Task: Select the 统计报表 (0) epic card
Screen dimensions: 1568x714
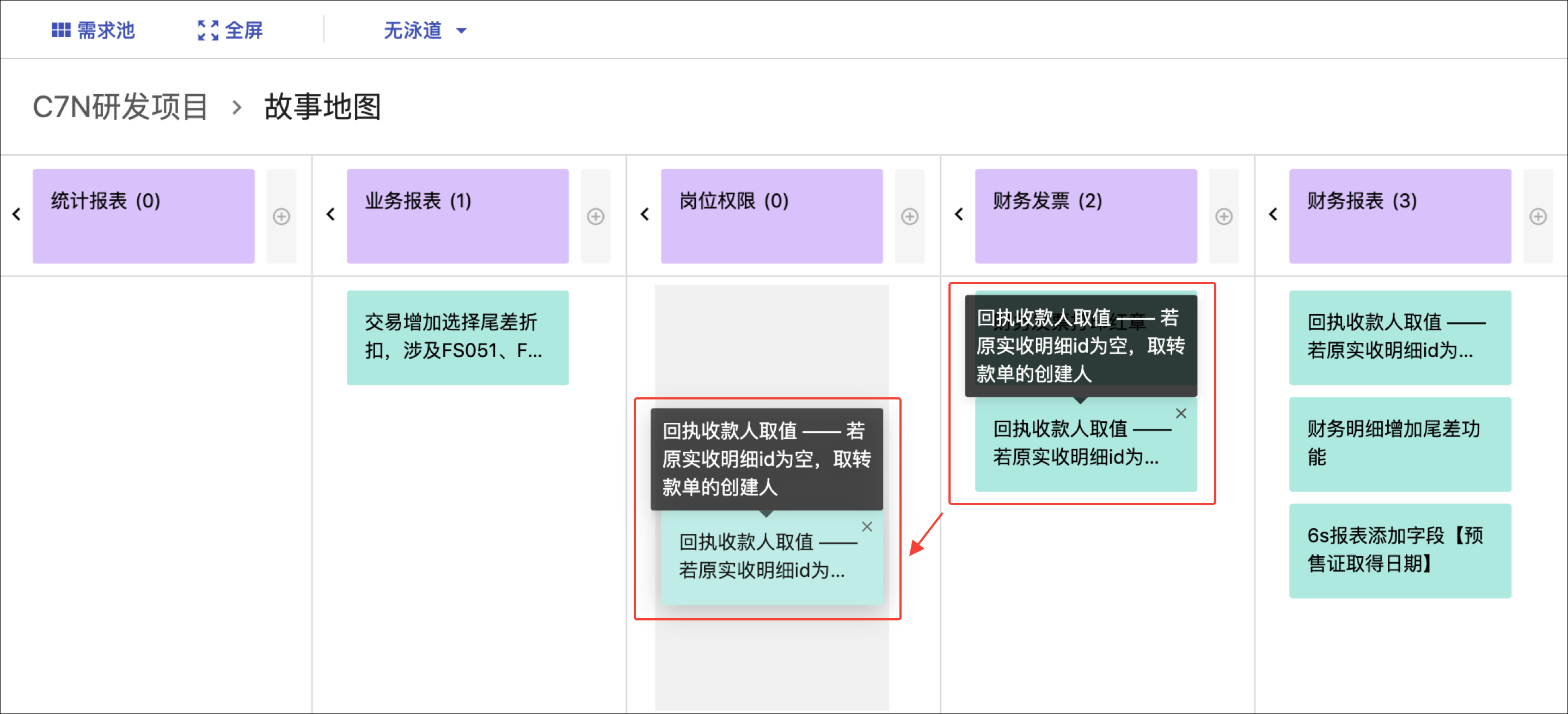Action: (x=144, y=216)
